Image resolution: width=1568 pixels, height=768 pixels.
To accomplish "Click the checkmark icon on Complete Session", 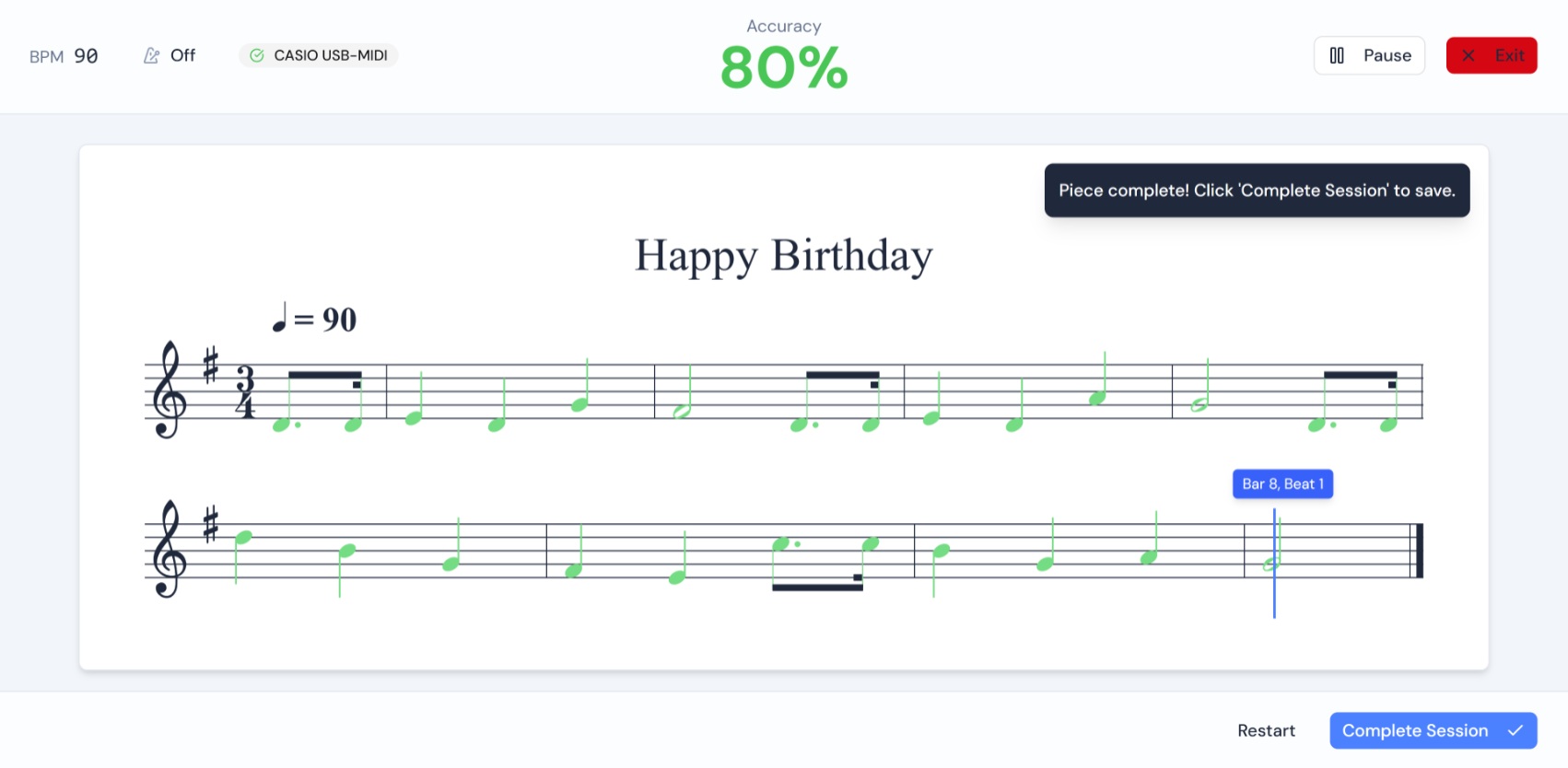I will pos(1515,730).
